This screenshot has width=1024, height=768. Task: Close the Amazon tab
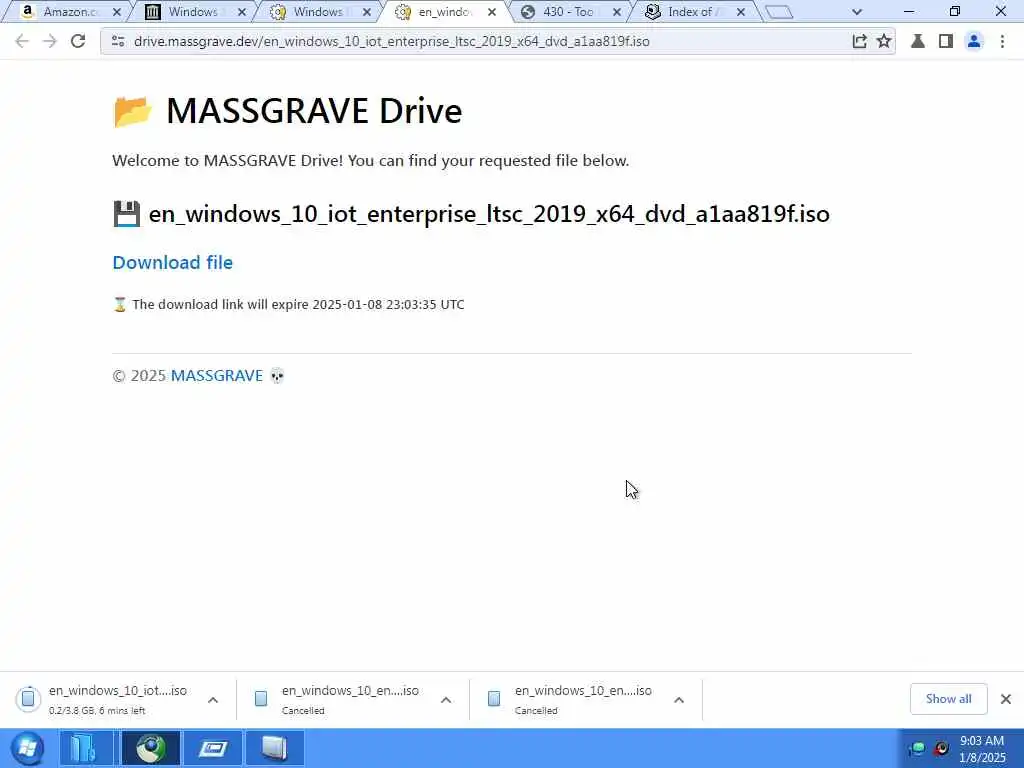(117, 12)
